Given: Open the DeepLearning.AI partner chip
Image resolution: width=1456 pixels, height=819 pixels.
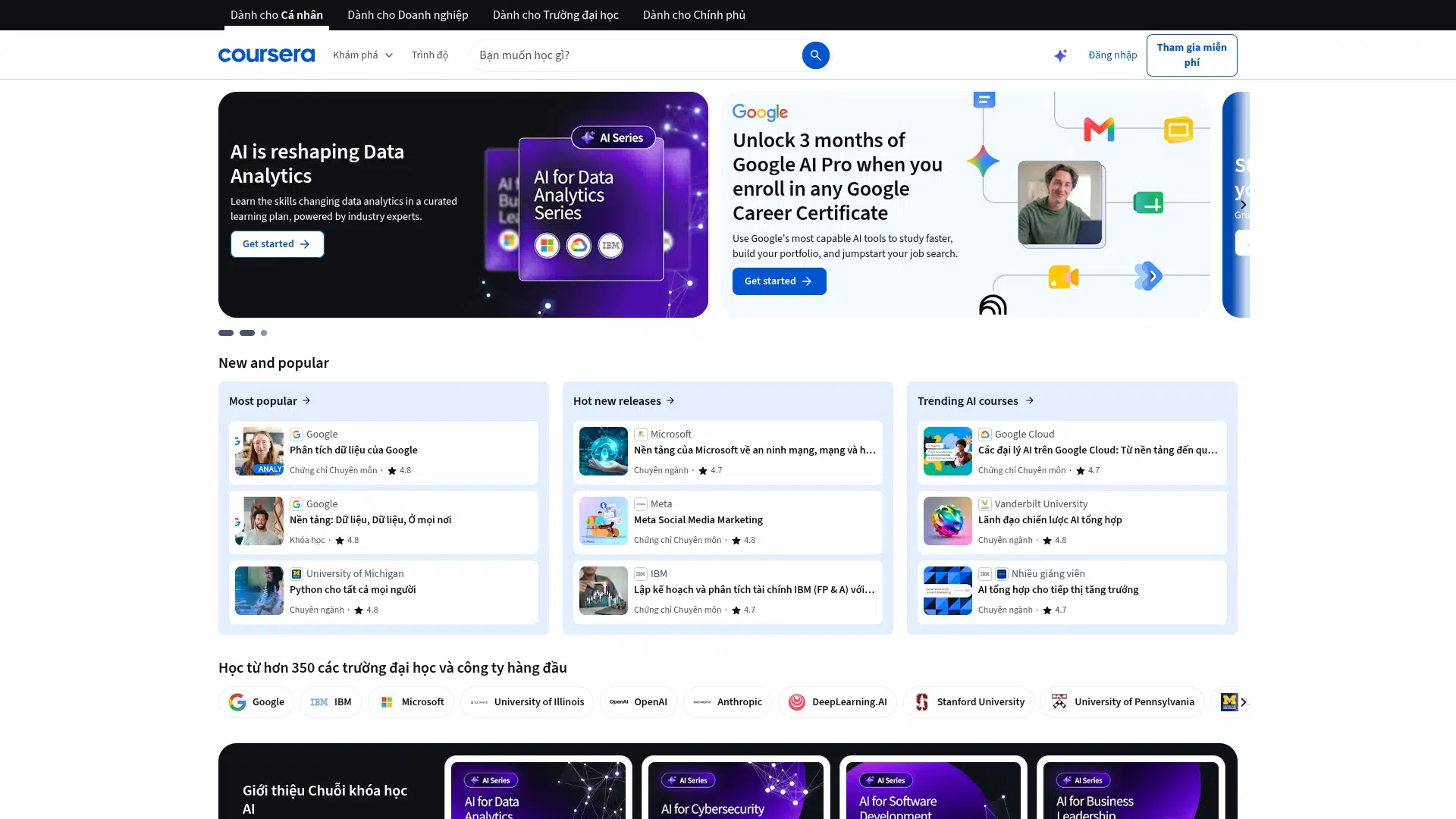Looking at the screenshot, I should point(837,702).
